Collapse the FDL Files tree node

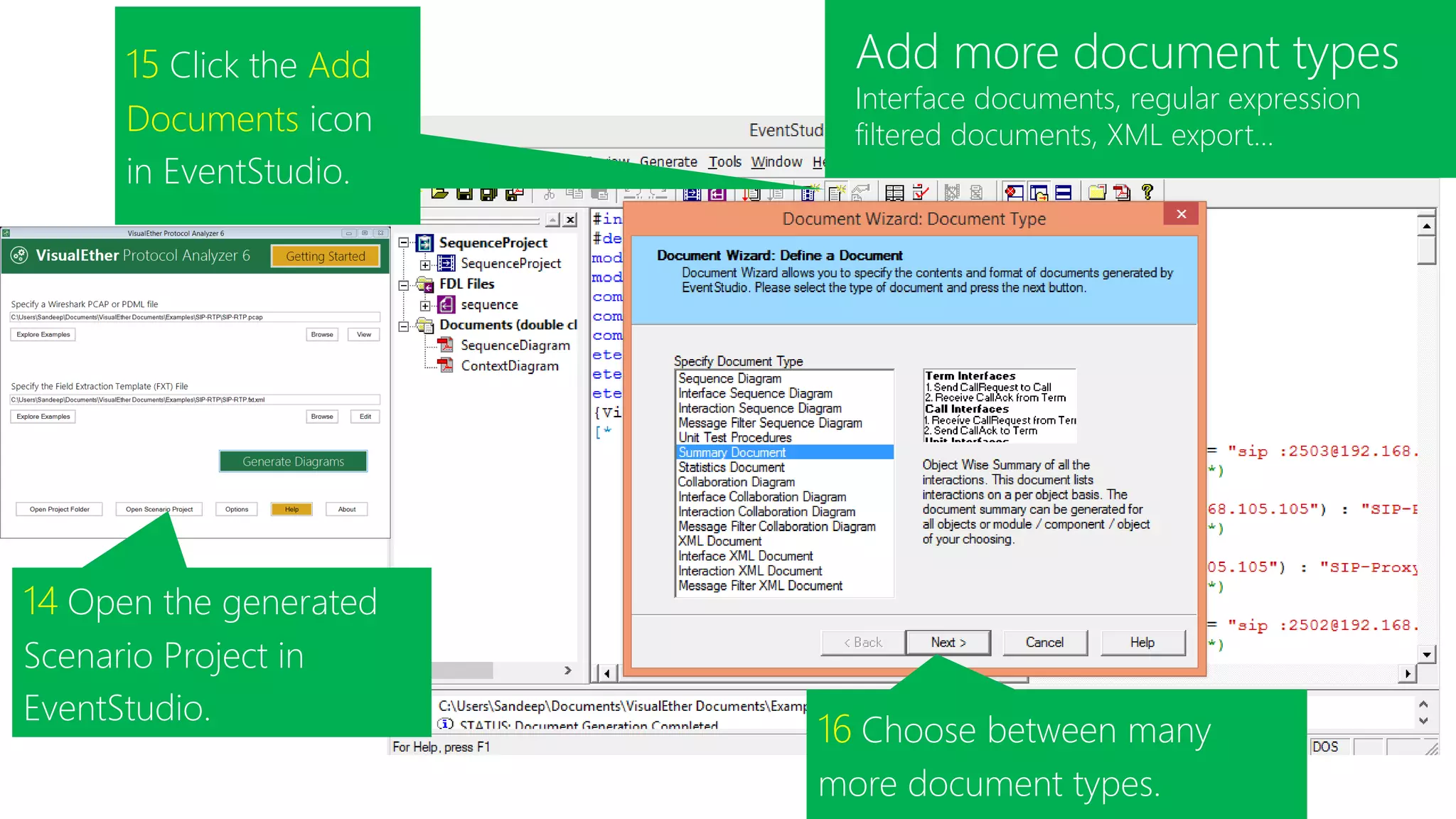coord(404,285)
